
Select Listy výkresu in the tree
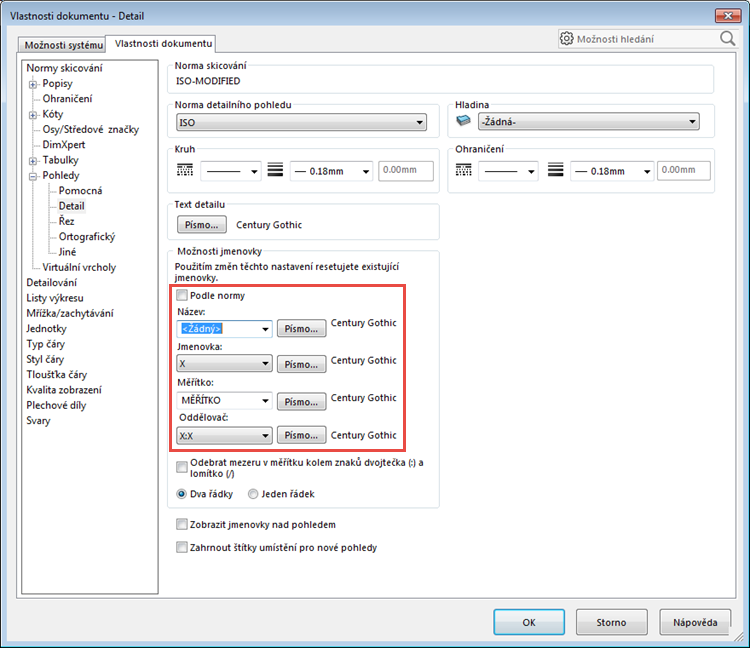tap(55, 297)
